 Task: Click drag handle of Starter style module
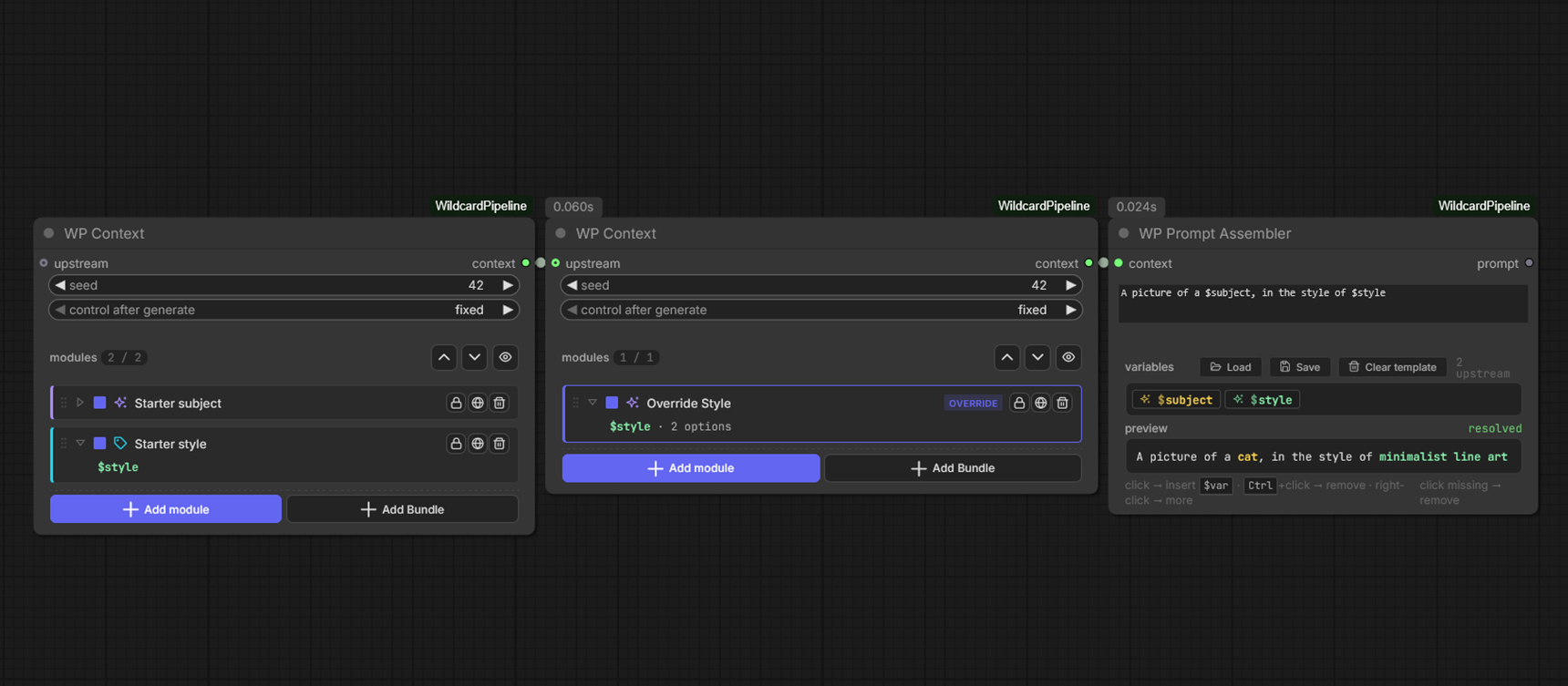64,444
